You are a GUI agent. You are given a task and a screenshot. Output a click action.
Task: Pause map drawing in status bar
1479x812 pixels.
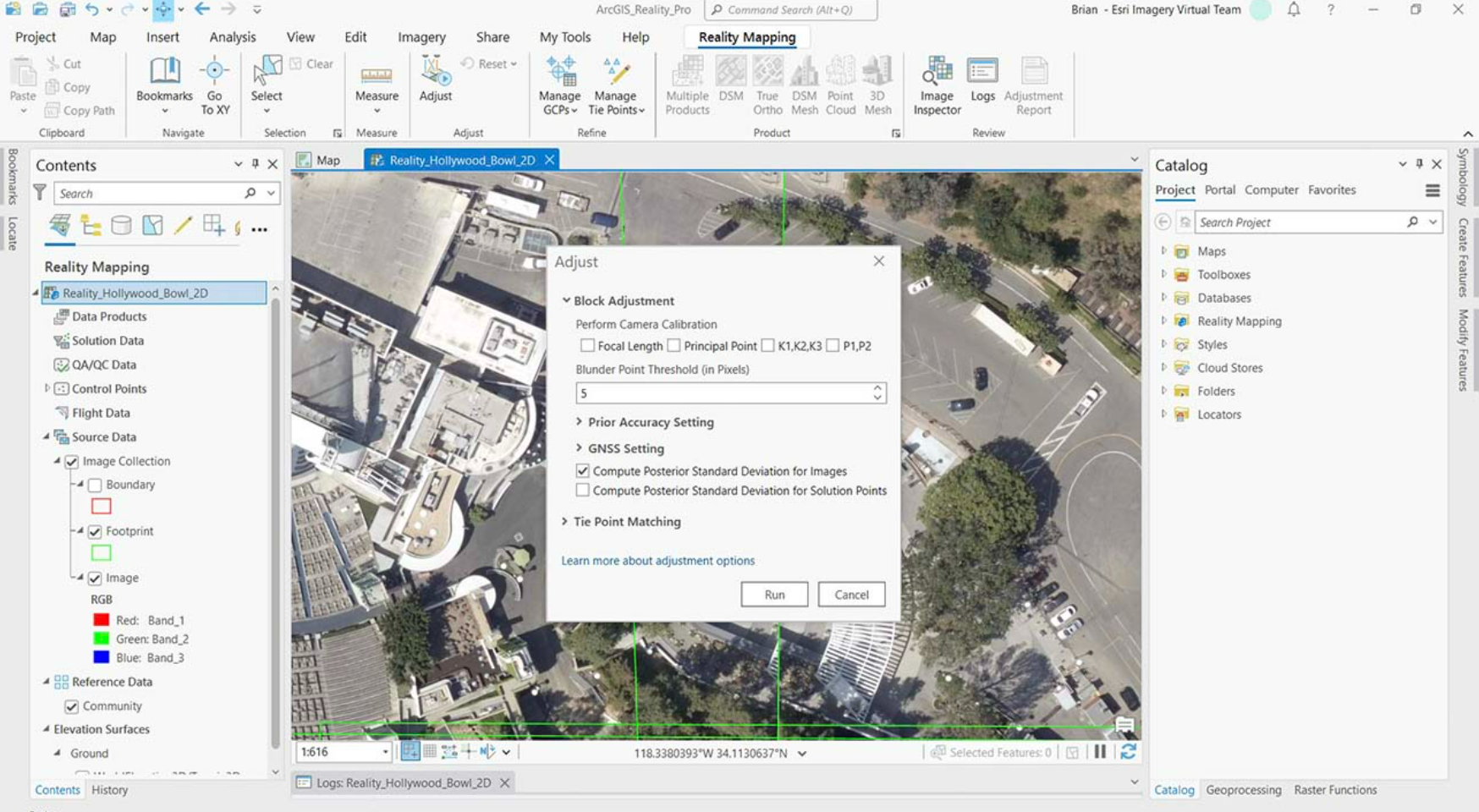[1100, 751]
